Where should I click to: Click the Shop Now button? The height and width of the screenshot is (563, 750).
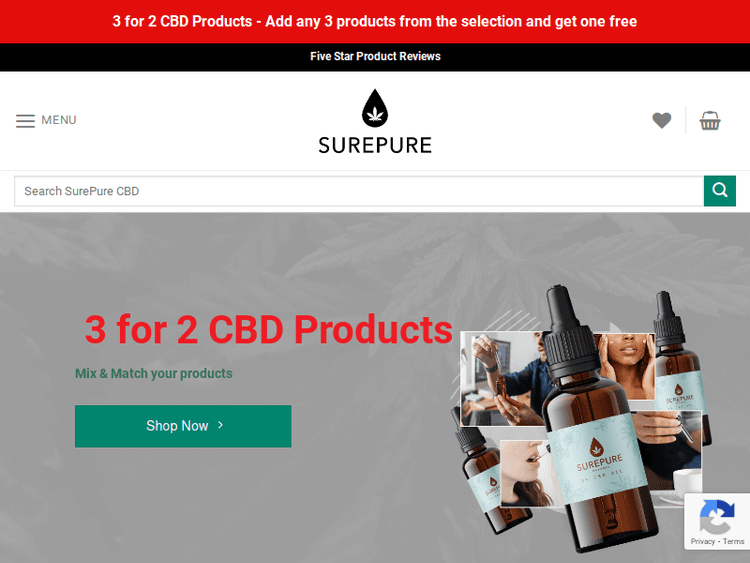coord(183,426)
